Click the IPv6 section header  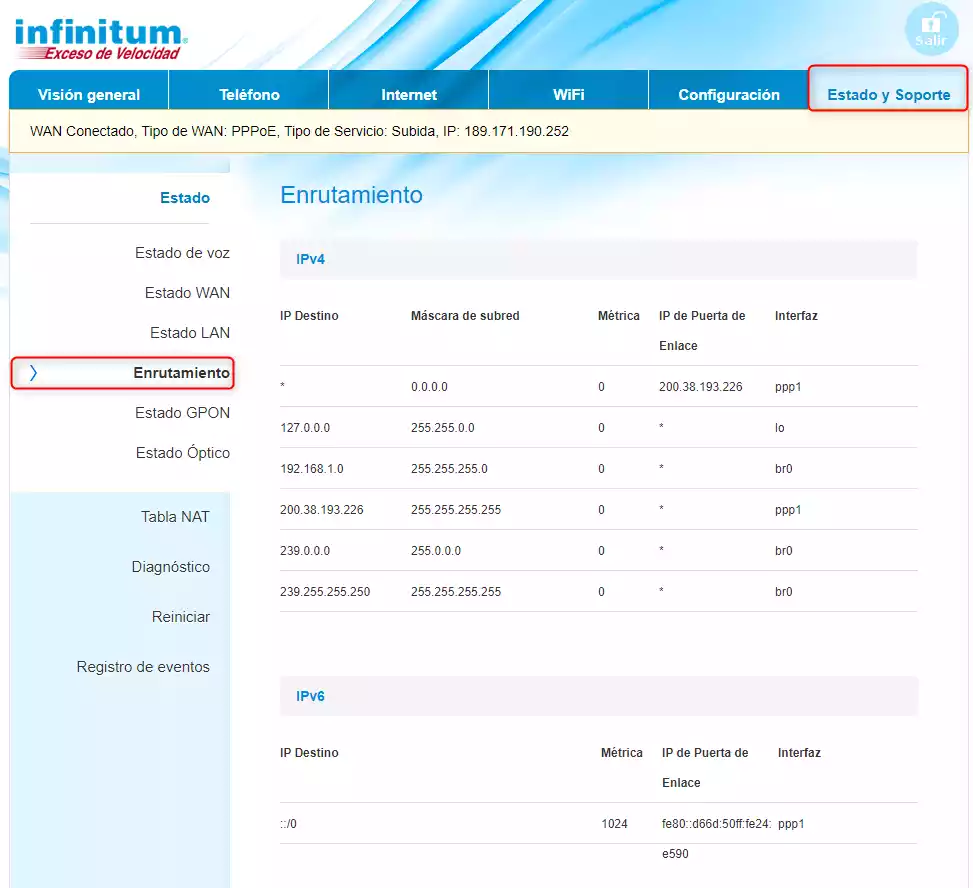tap(313, 696)
